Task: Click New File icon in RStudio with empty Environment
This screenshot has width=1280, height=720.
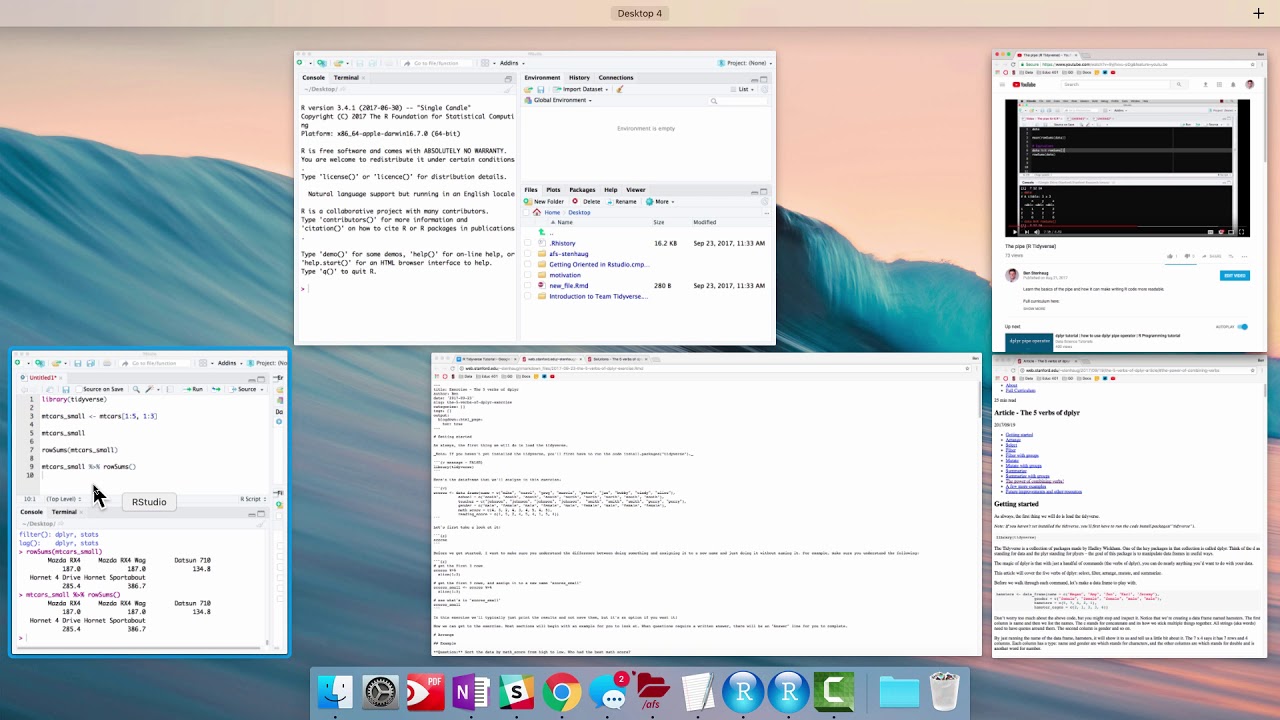Action: tap(299, 63)
